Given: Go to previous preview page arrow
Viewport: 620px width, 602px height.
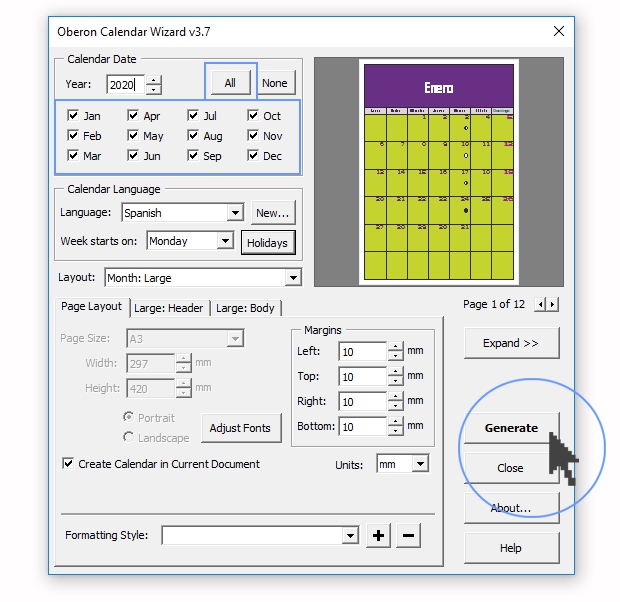Looking at the screenshot, I should (x=542, y=304).
